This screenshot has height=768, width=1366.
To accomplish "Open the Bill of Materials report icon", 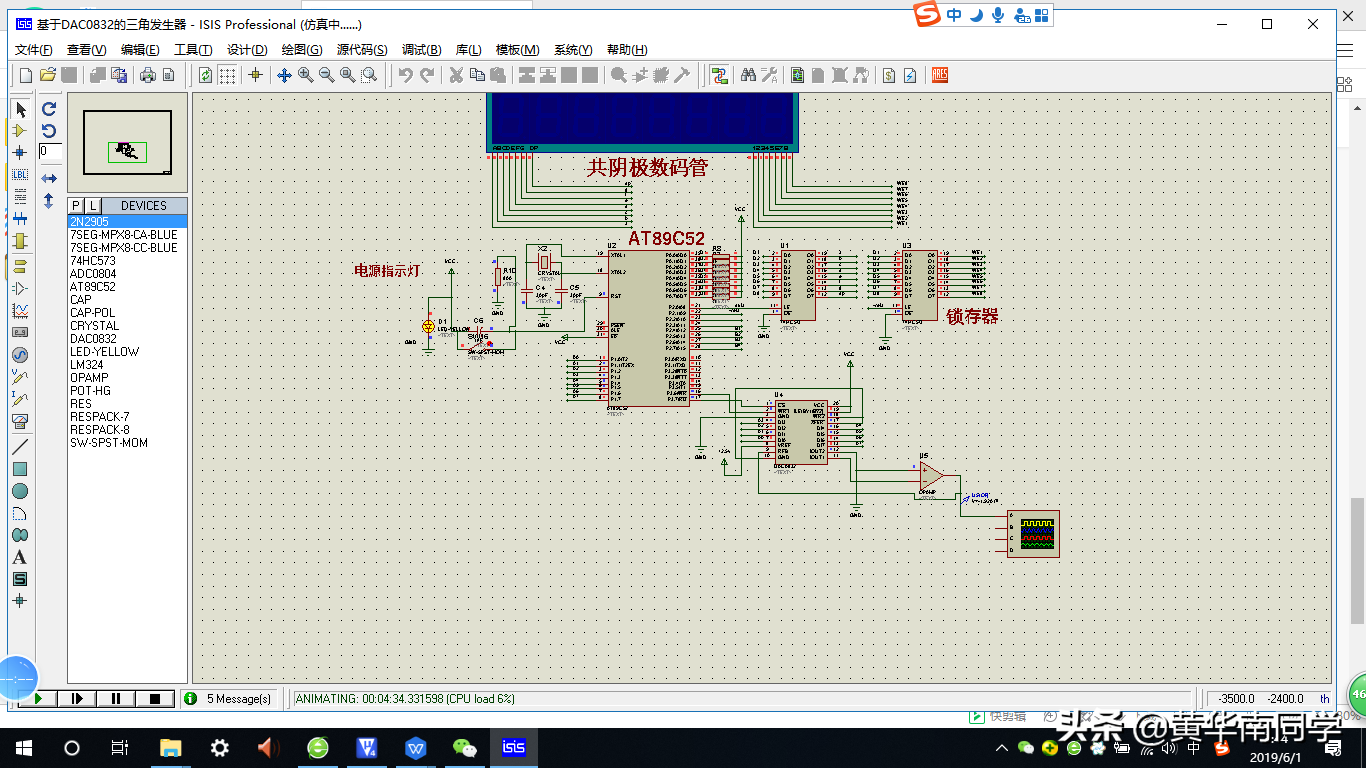I will pos(888,75).
